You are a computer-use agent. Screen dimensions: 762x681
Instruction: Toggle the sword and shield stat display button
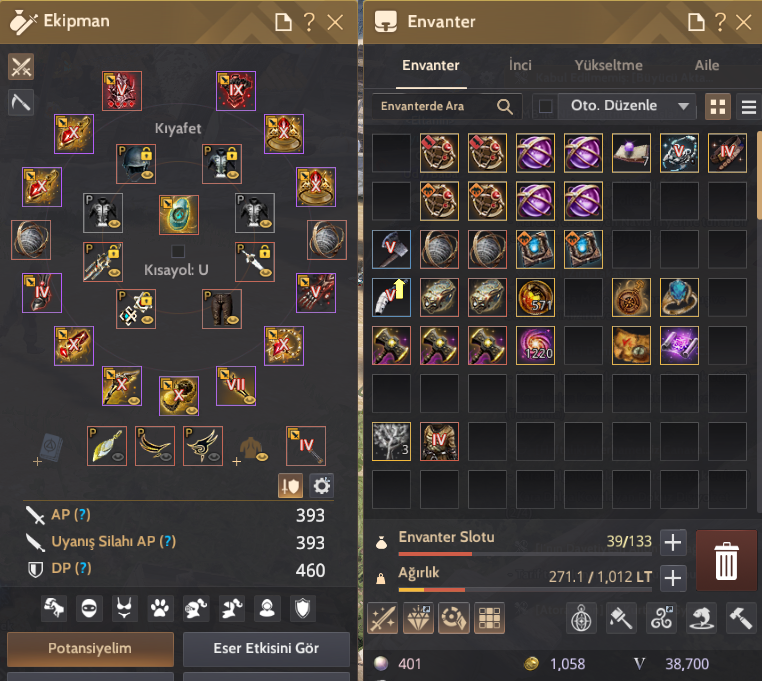pos(290,486)
